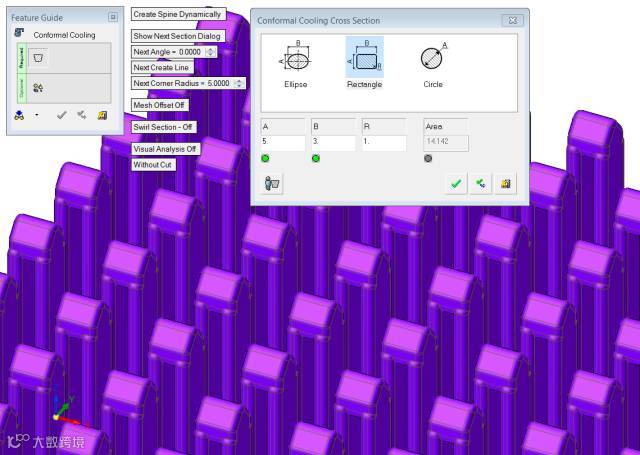Click the required step cross-section icon in Feature Guide
Viewport: 640px width, 455px height.
[x=38, y=58]
